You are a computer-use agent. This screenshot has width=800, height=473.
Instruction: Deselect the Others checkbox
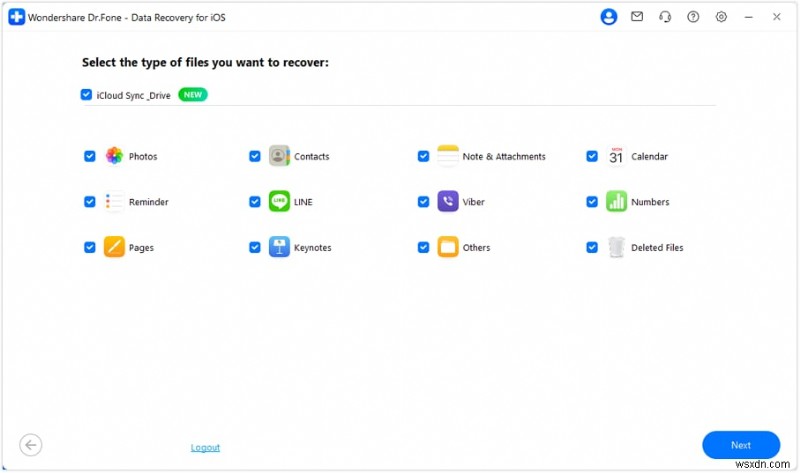click(x=423, y=247)
